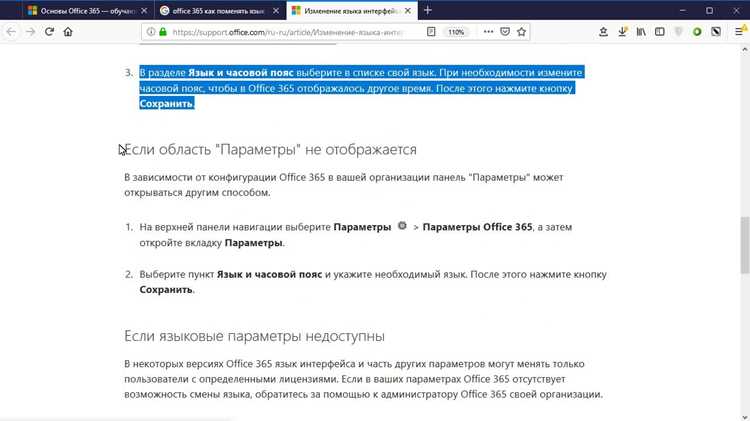Screen dimensions: 750x421
Task: Open the Firefox home page
Action: tap(68, 32)
